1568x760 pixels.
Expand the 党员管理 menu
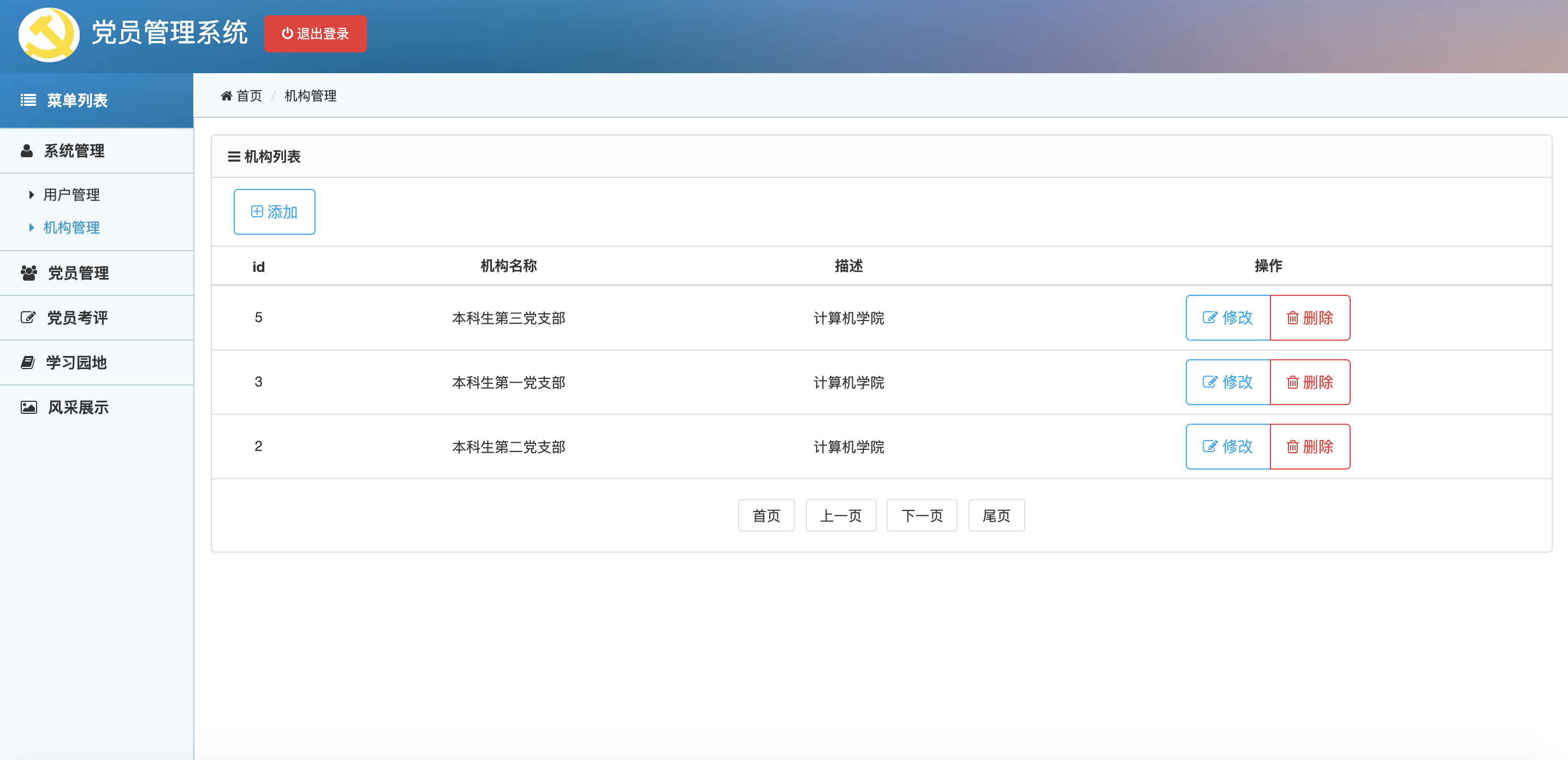[x=97, y=272]
